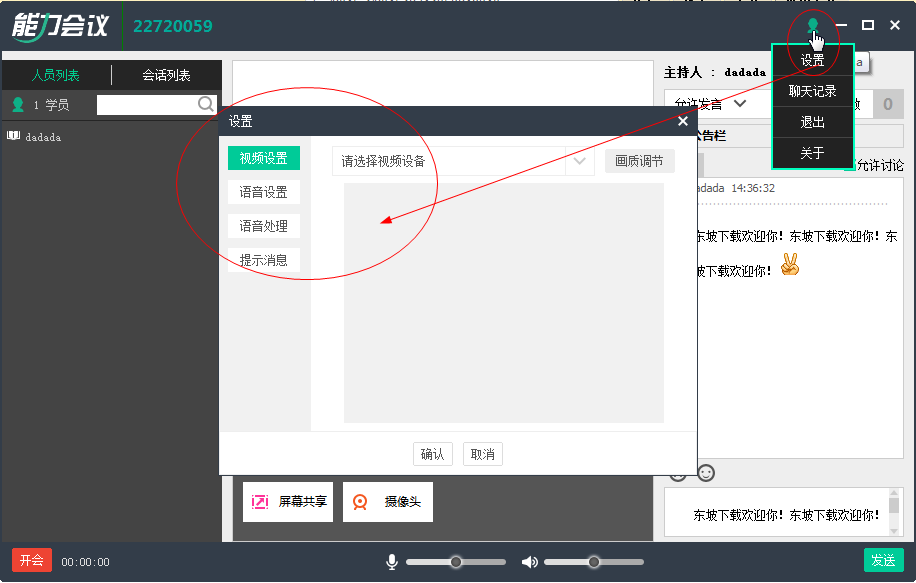This screenshot has width=916, height=583.
Task: Click the speaker volume icon at the bottom
Action: click(x=530, y=561)
